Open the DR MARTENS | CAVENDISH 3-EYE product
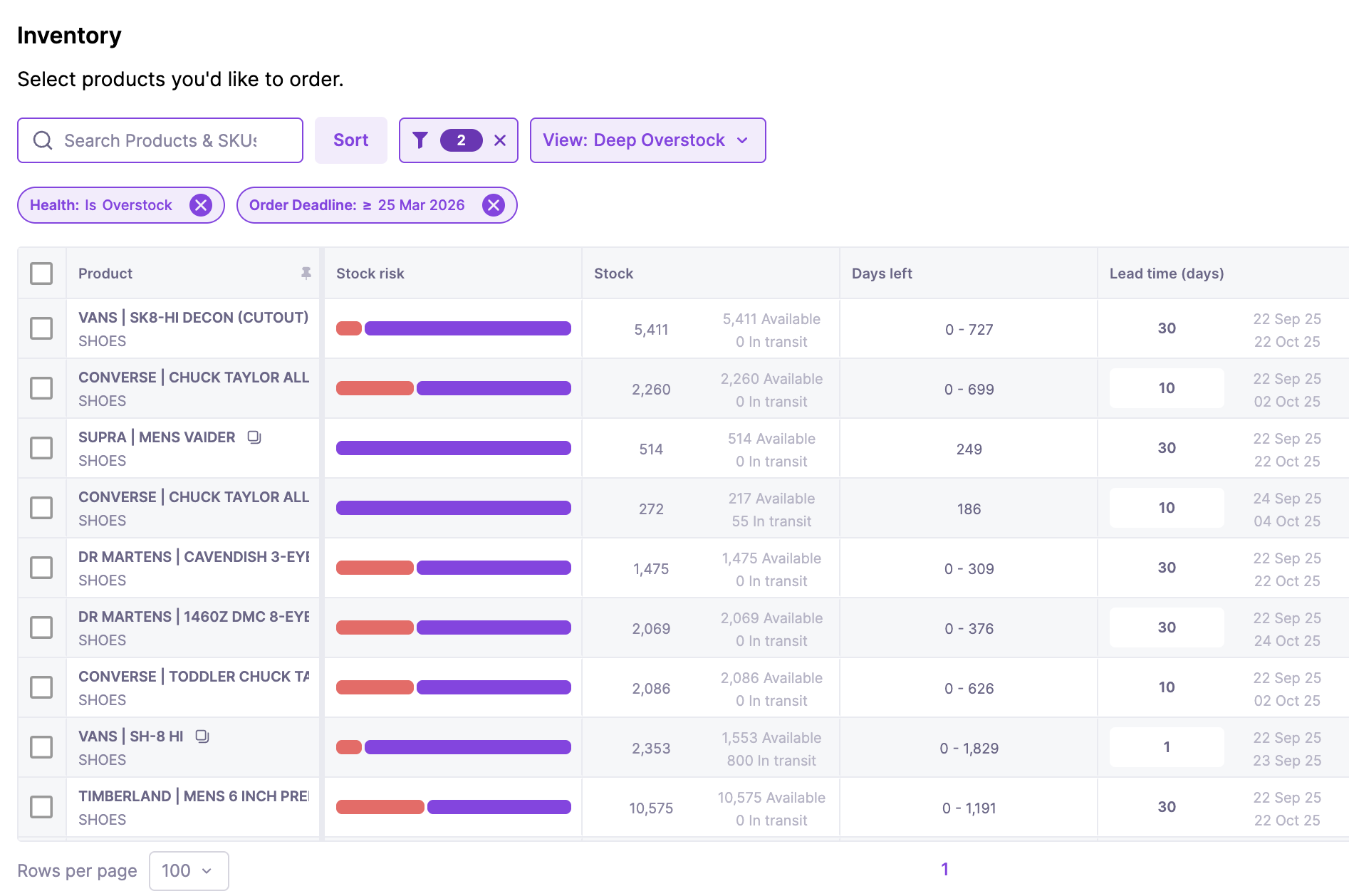 click(x=193, y=557)
